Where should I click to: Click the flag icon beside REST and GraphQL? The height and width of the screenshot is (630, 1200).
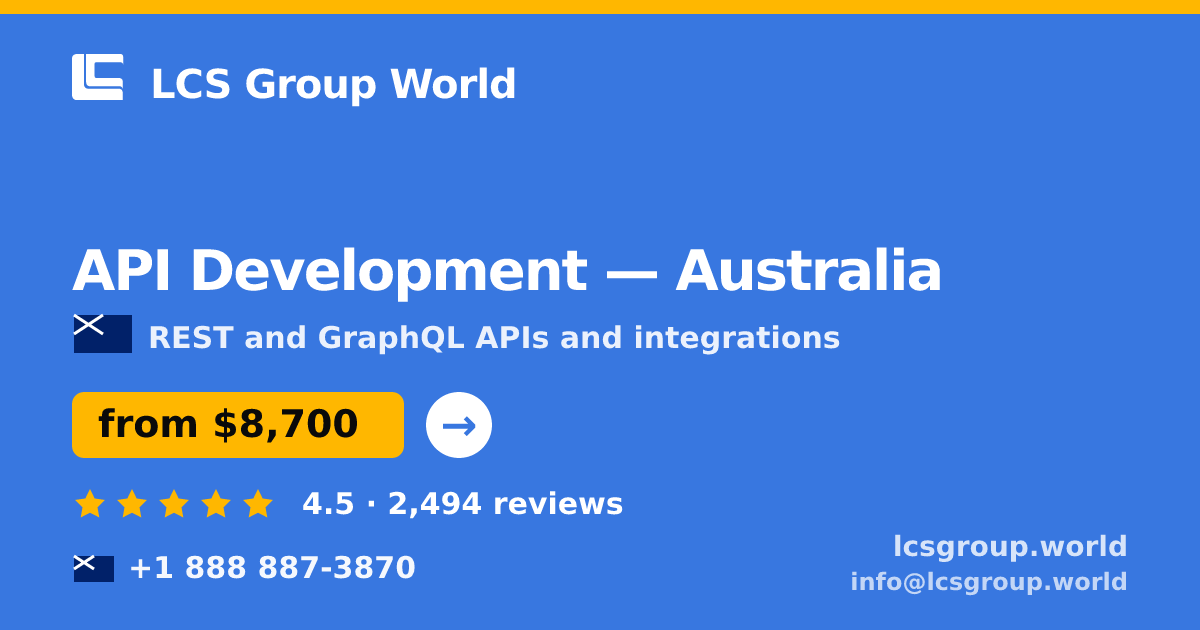click(x=103, y=334)
